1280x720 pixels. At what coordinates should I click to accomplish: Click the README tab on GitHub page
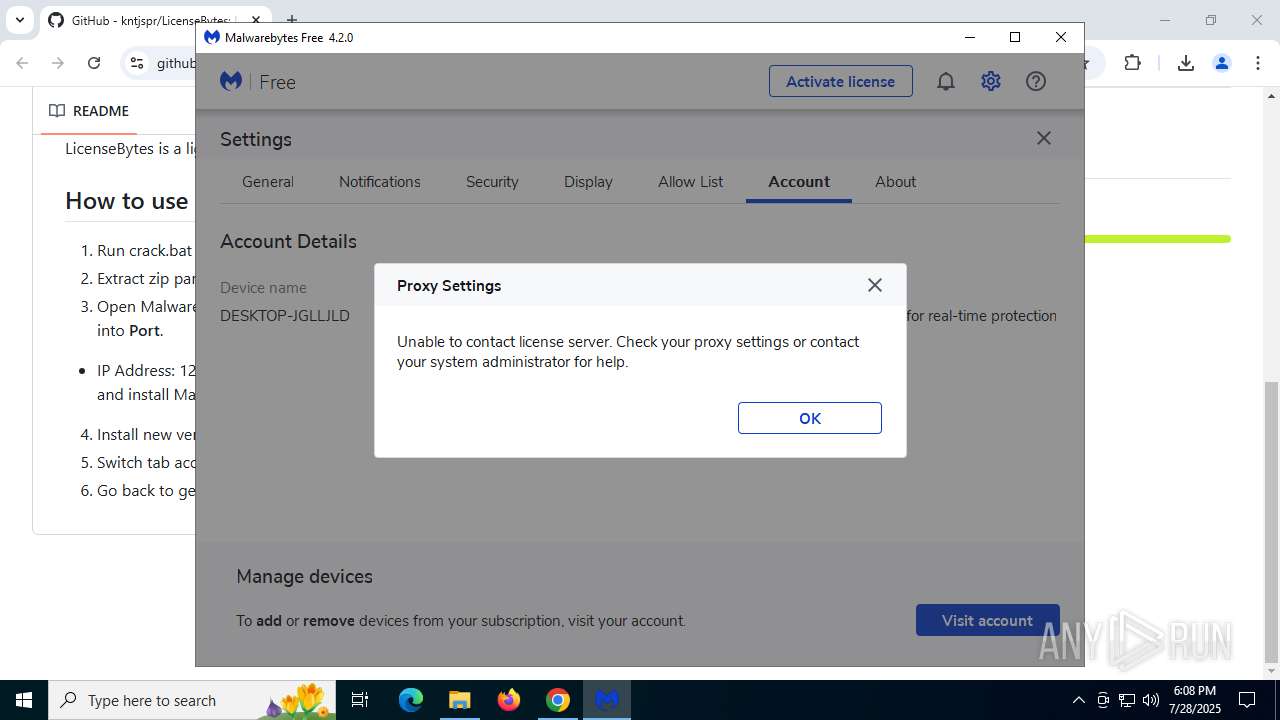tap(90, 111)
